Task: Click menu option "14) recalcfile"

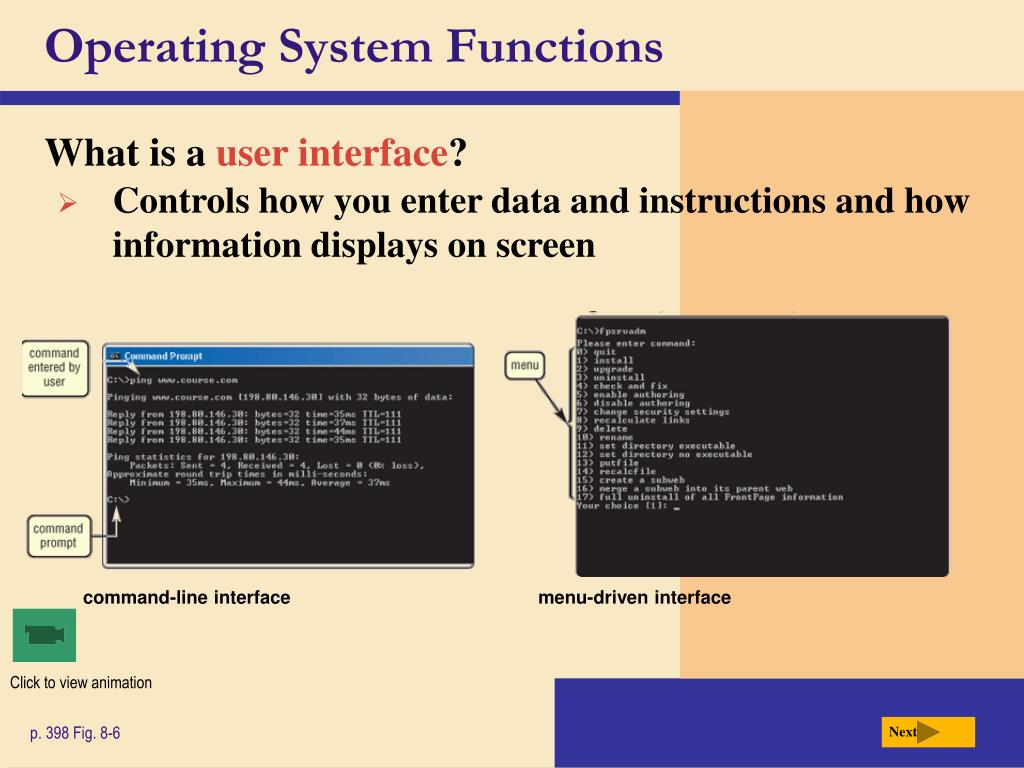Action: click(x=616, y=471)
